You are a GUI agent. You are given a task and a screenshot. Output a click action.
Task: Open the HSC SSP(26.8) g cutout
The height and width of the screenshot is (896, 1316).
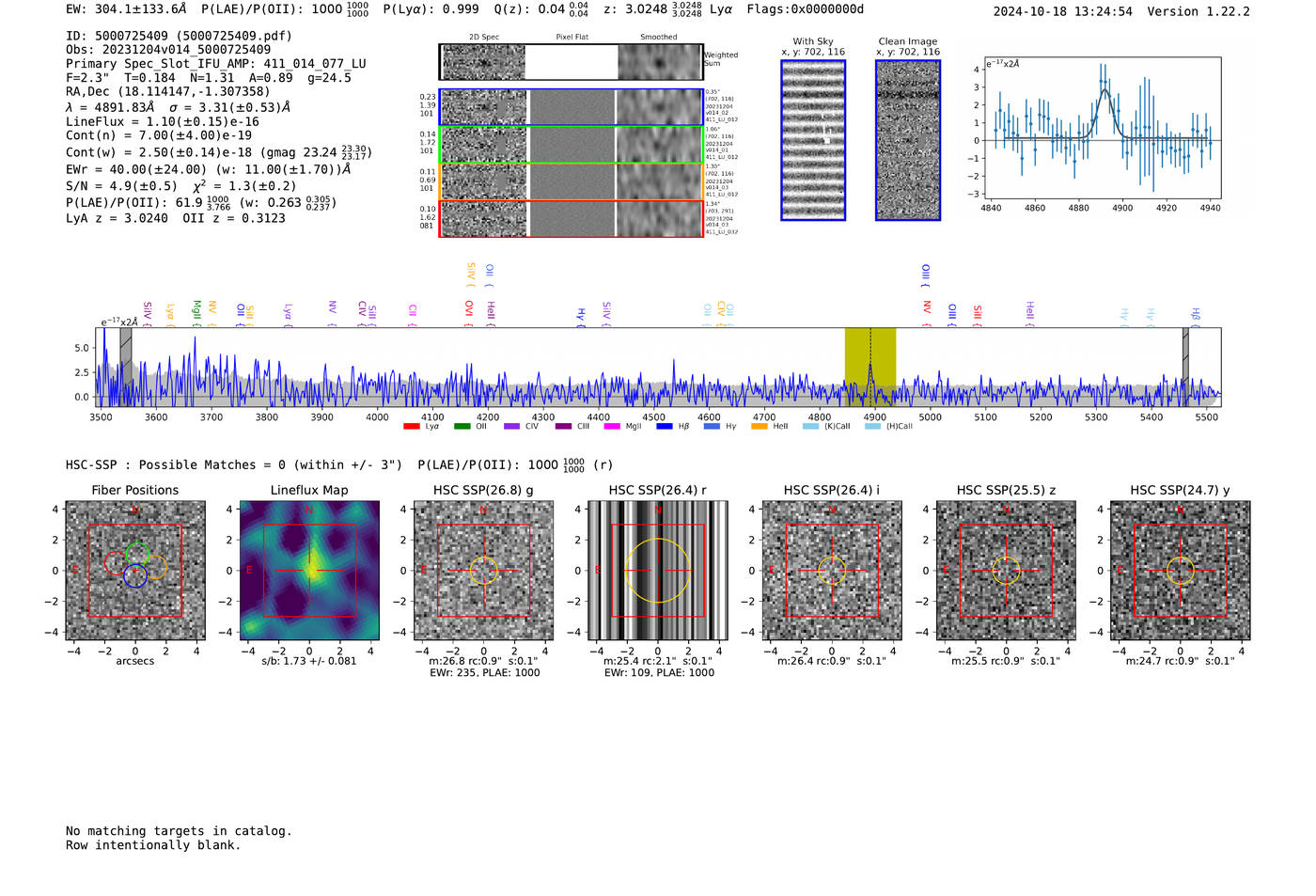click(x=483, y=570)
